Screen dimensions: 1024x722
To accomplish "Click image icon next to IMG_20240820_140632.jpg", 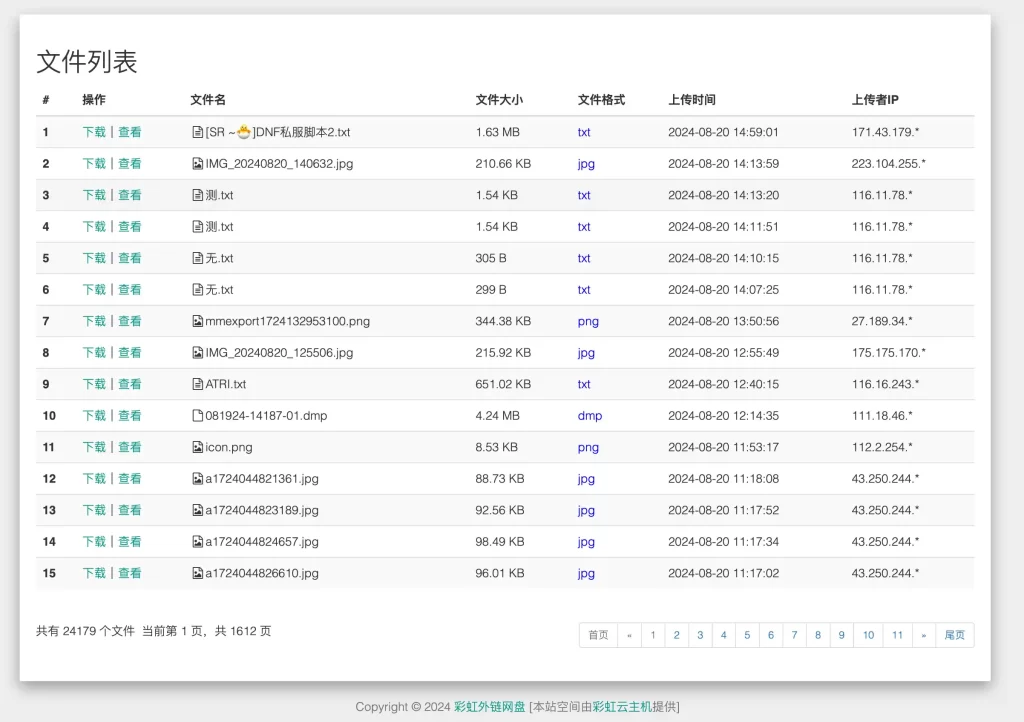I will [x=197, y=164].
